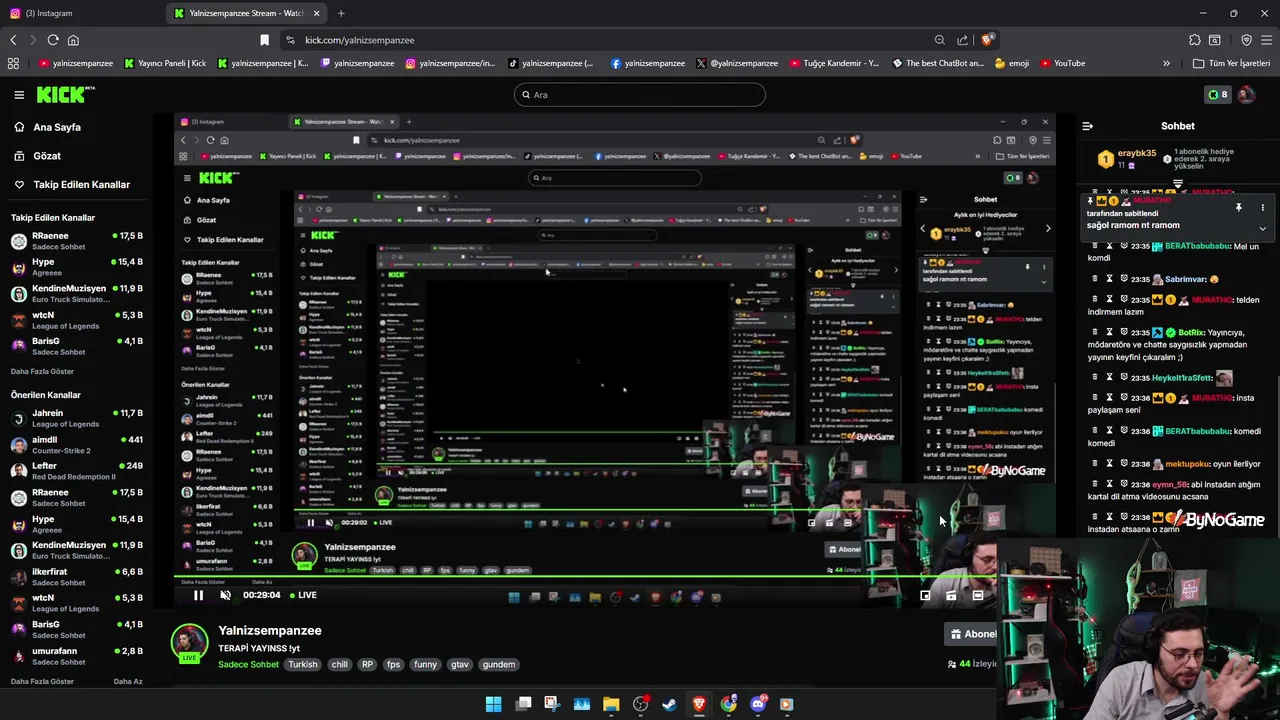Select the RP tag

click(x=367, y=665)
